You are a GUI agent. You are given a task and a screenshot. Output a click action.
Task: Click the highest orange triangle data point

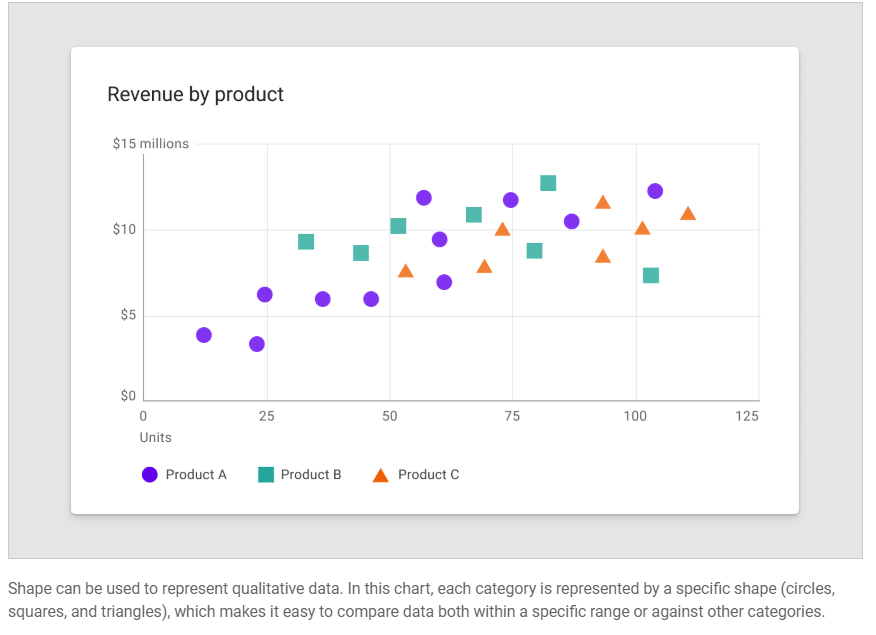(603, 203)
